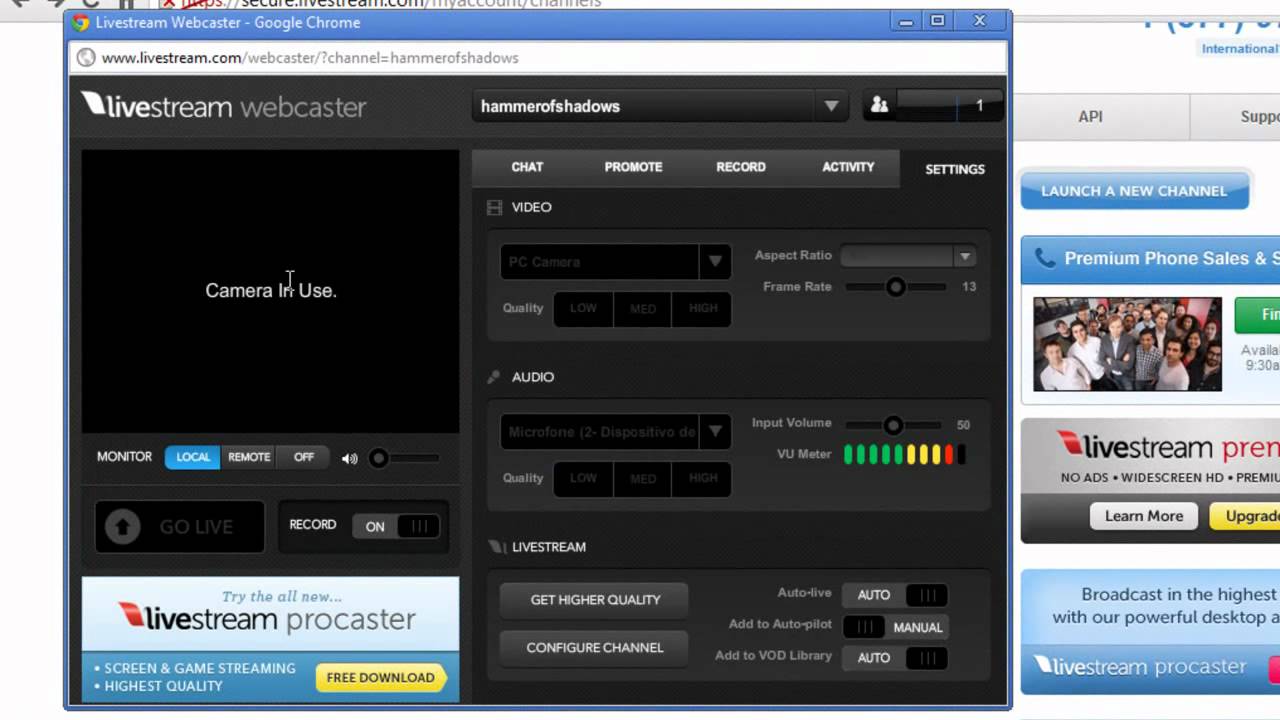This screenshot has height=720, width=1280.
Task: Select video quality LOW
Action: pyautogui.click(x=583, y=308)
